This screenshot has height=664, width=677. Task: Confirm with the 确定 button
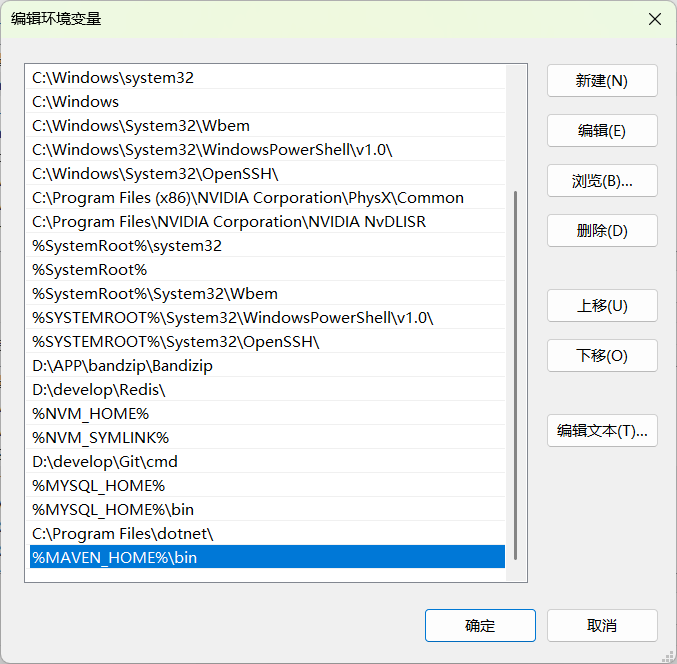480,625
